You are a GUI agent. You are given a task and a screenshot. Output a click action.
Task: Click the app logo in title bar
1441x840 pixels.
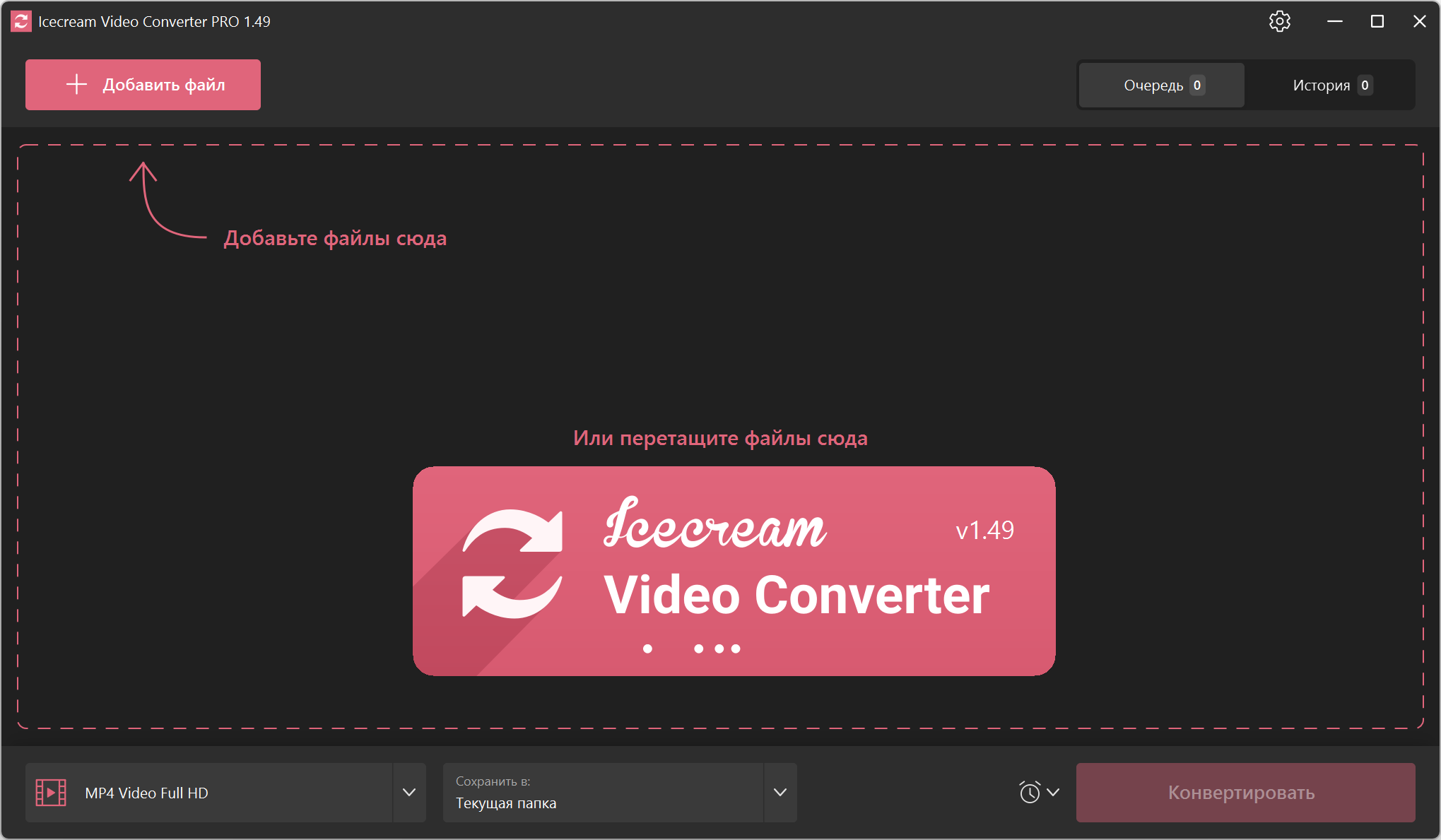click(21, 21)
